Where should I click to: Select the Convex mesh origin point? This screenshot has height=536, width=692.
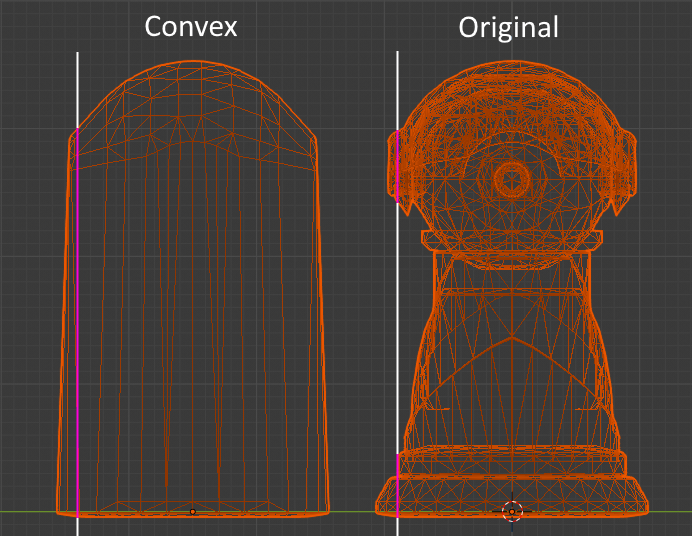coord(193,511)
